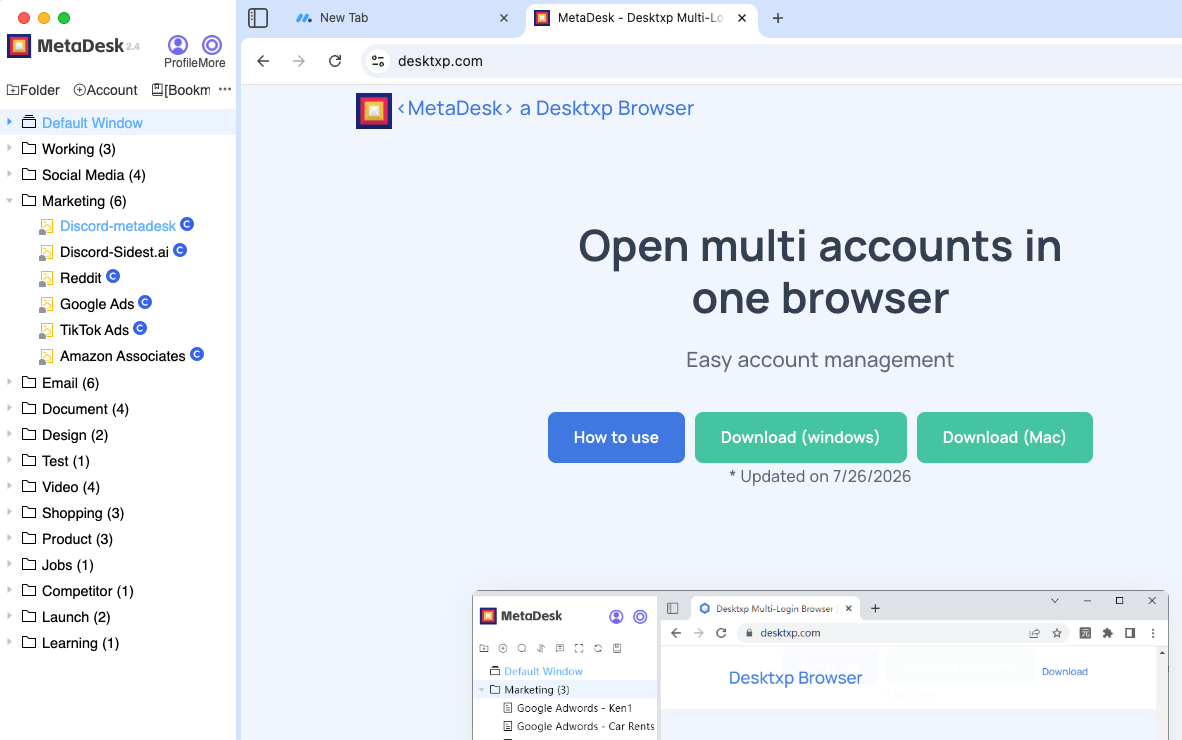Image resolution: width=1182 pixels, height=740 pixels.
Task: Switch to the New Tab tab
Action: (x=402, y=18)
